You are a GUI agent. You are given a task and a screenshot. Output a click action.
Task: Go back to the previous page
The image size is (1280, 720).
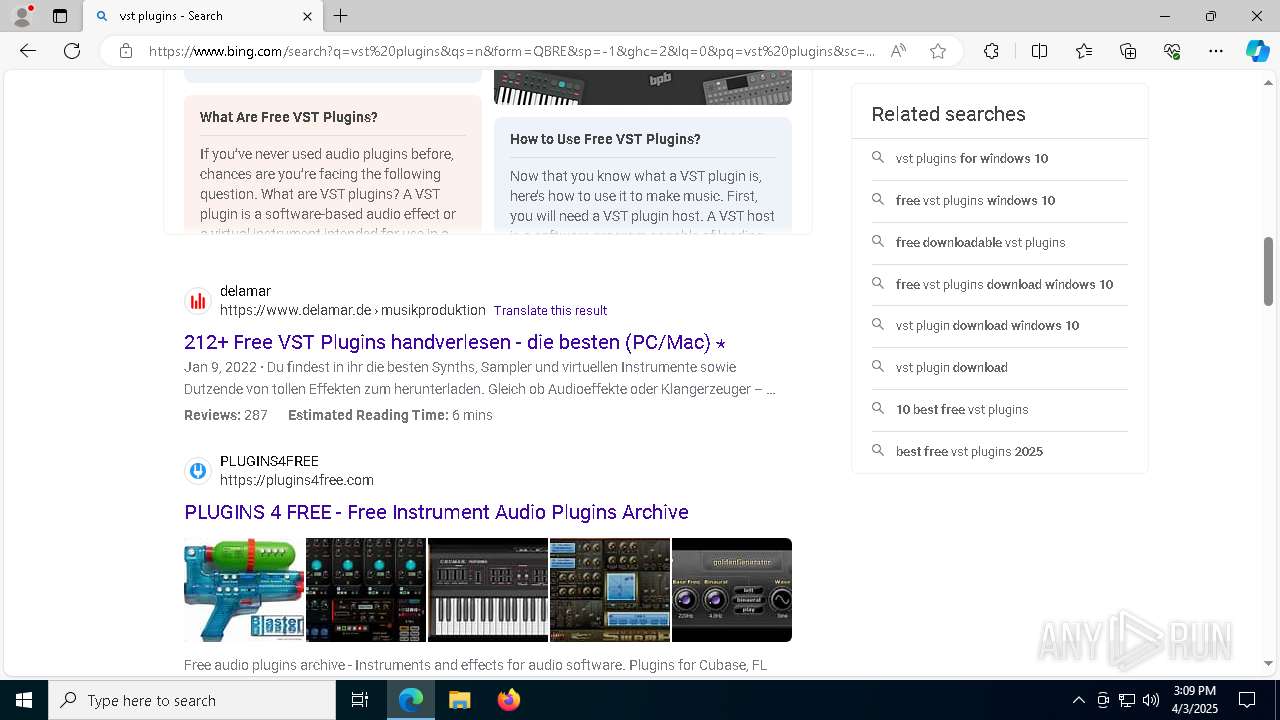pos(28,51)
